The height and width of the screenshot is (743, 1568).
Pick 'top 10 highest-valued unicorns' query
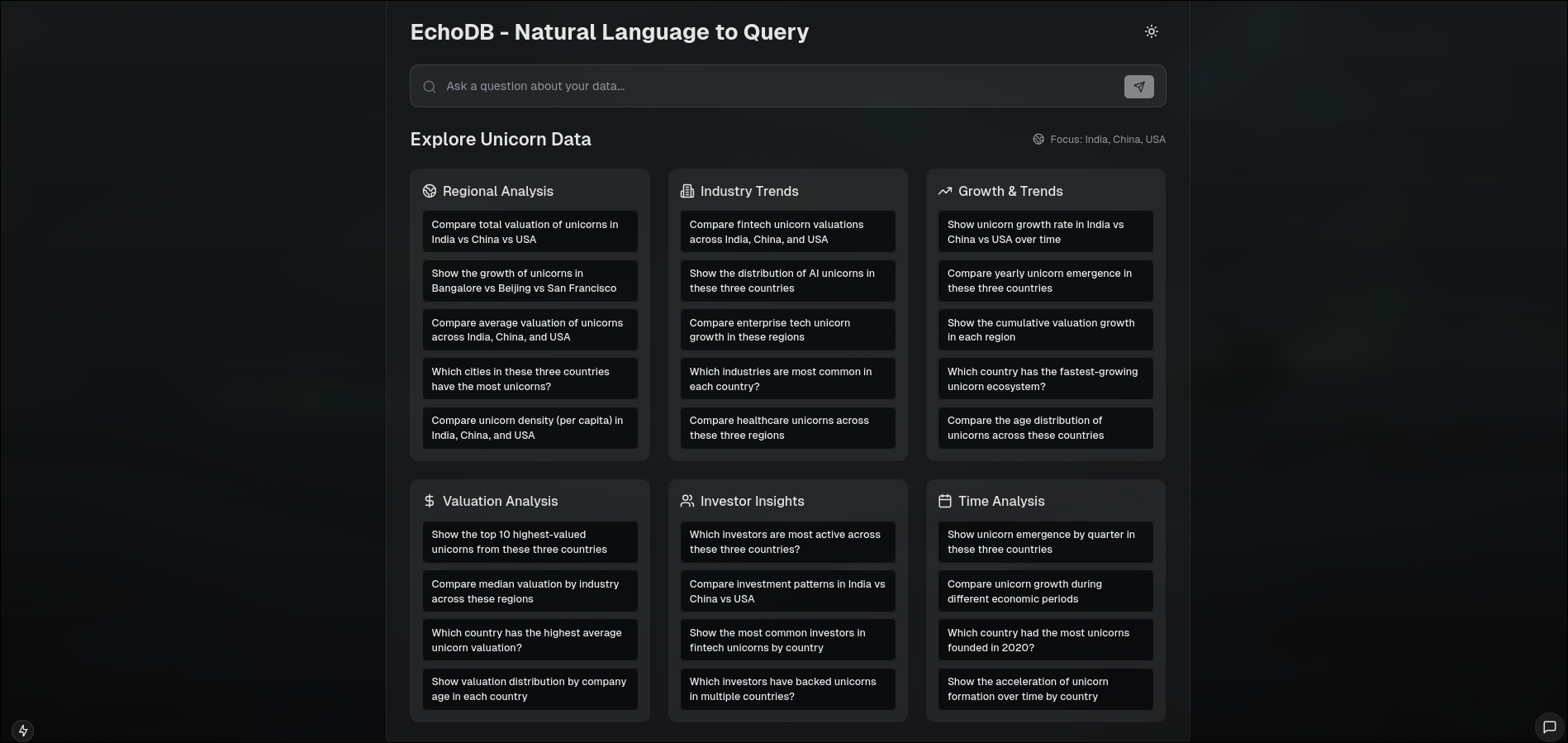(x=530, y=542)
